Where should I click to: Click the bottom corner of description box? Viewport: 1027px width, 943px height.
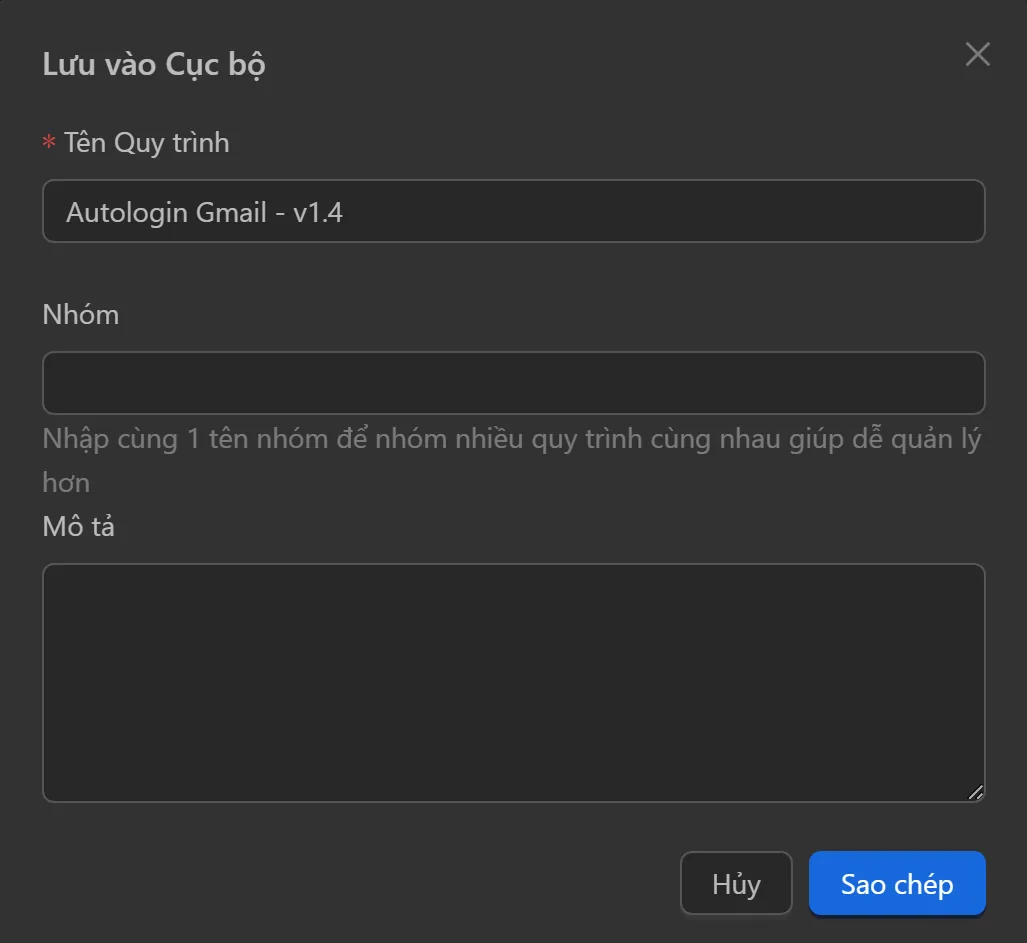coord(975,793)
